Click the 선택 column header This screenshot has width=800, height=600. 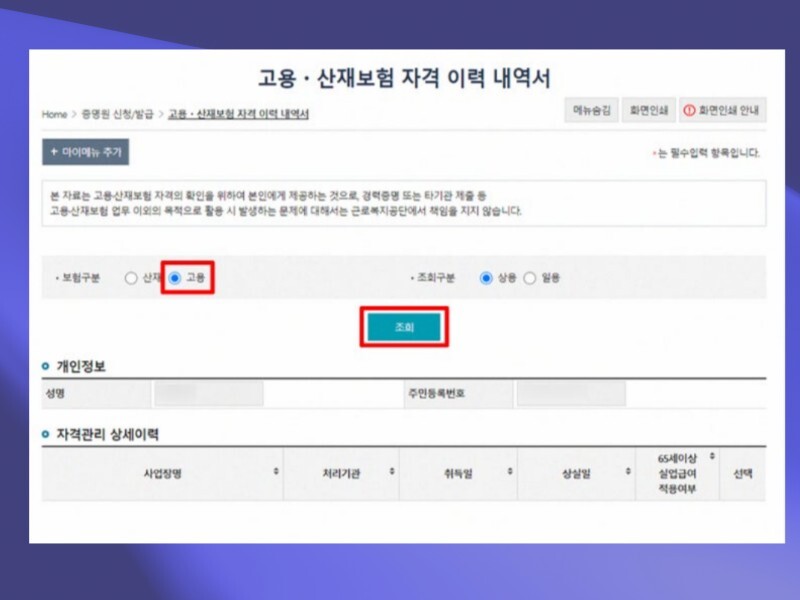pyautogui.click(x=743, y=473)
